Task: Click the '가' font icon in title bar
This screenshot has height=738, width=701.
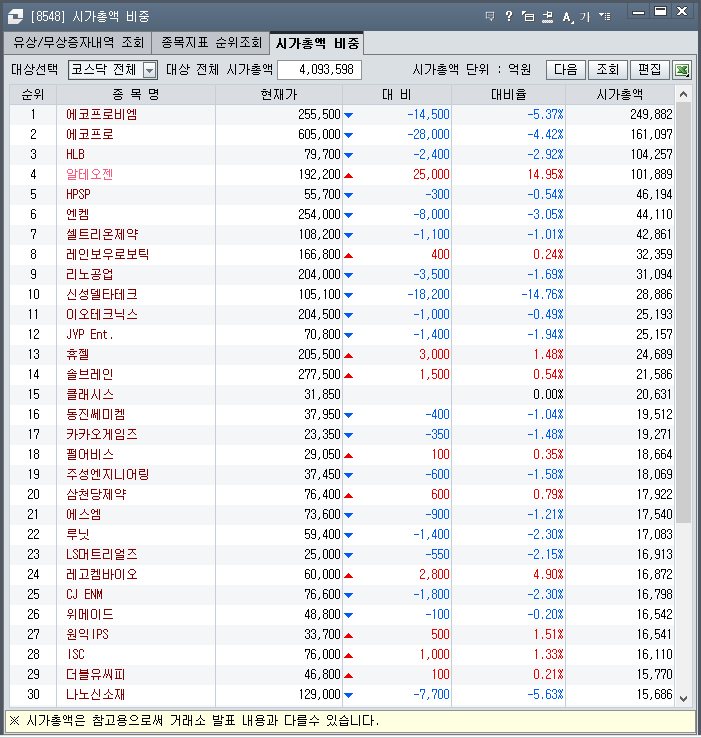Action: pyautogui.click(x=585, y=17)
